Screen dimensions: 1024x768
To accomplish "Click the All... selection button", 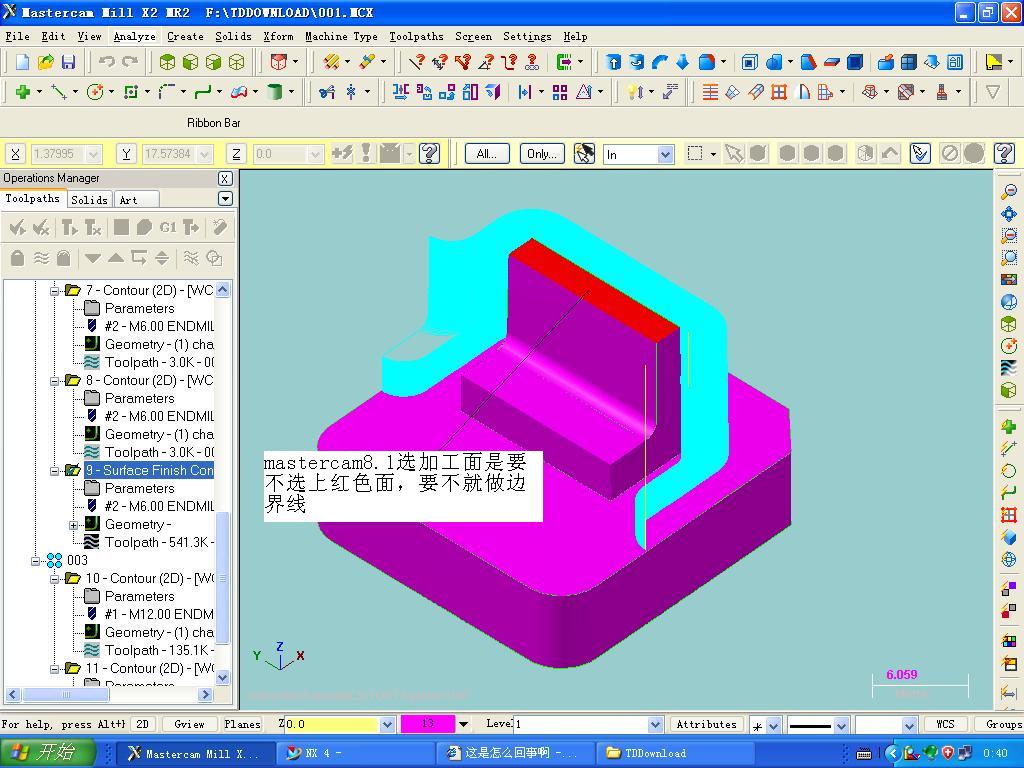I will click(487, 153).
